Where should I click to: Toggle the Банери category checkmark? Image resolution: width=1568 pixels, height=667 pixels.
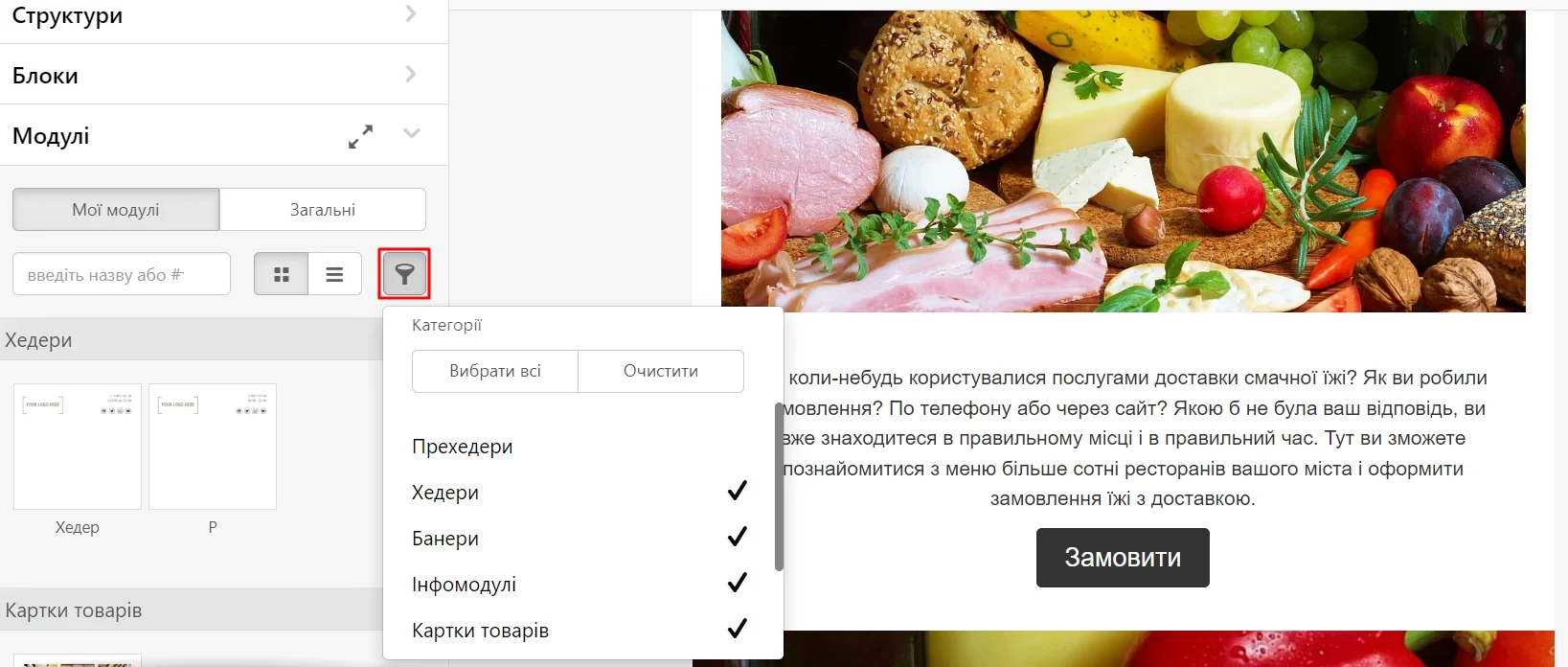point(737,538)
